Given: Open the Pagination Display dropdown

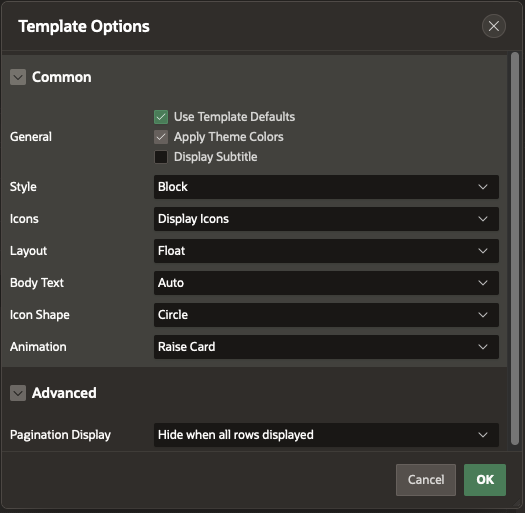Looking at the screenshot, I should point(326,435).
